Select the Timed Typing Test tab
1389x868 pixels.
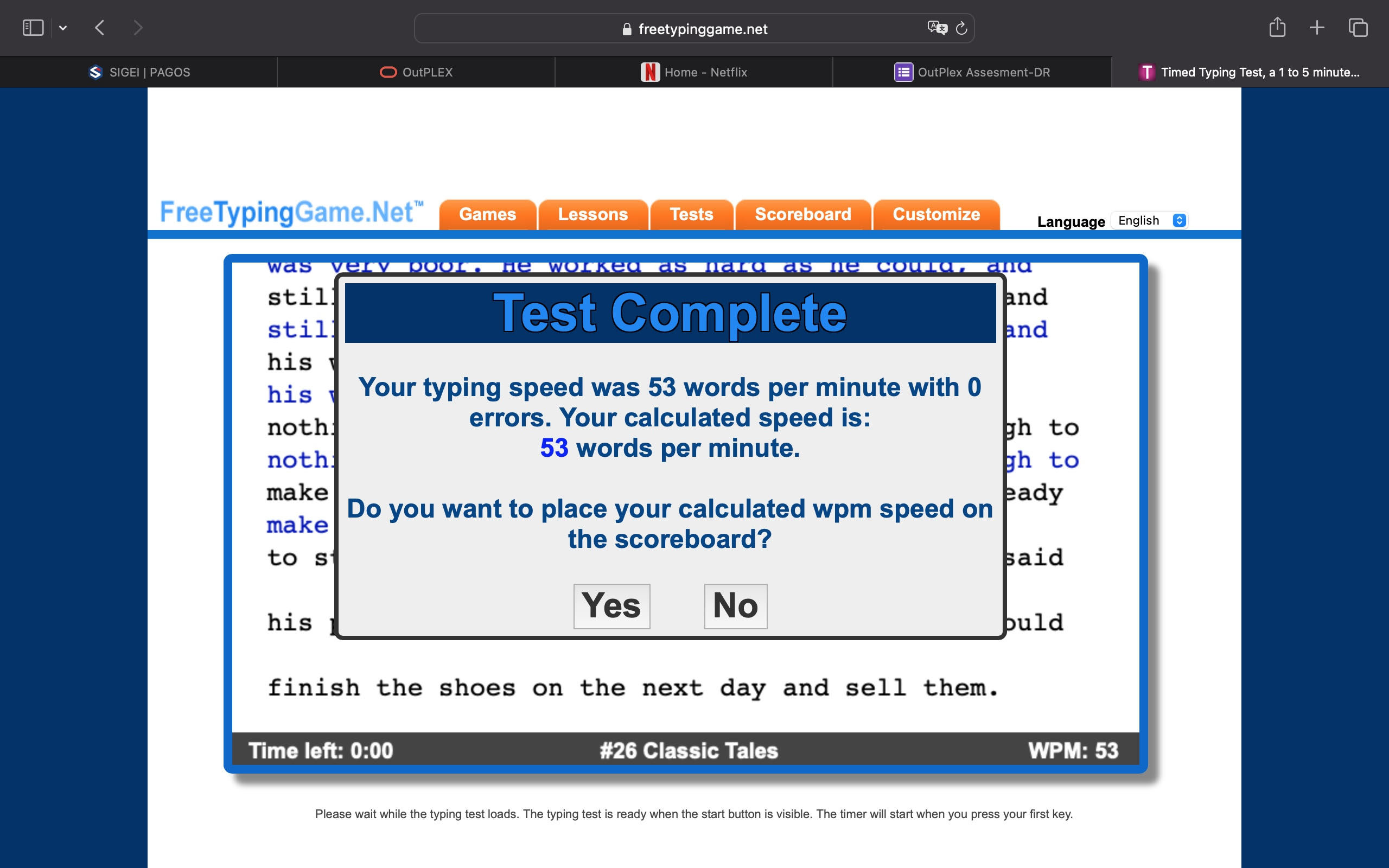click(1250, 72)
